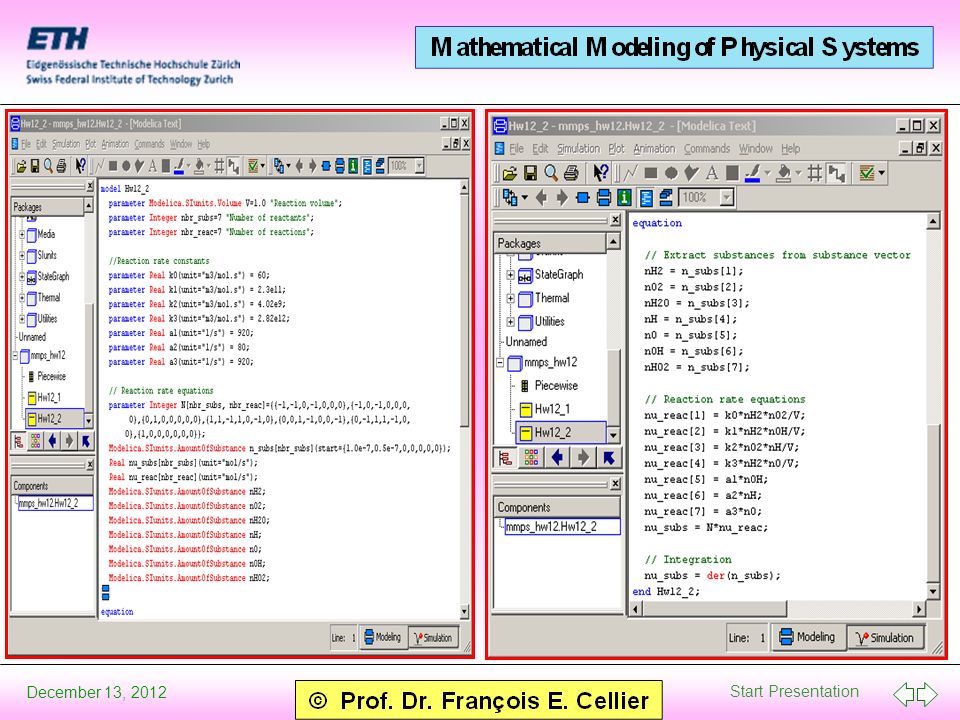
Task: Click the Check model checkmark in right window
Action: click(x=866, y=174)
